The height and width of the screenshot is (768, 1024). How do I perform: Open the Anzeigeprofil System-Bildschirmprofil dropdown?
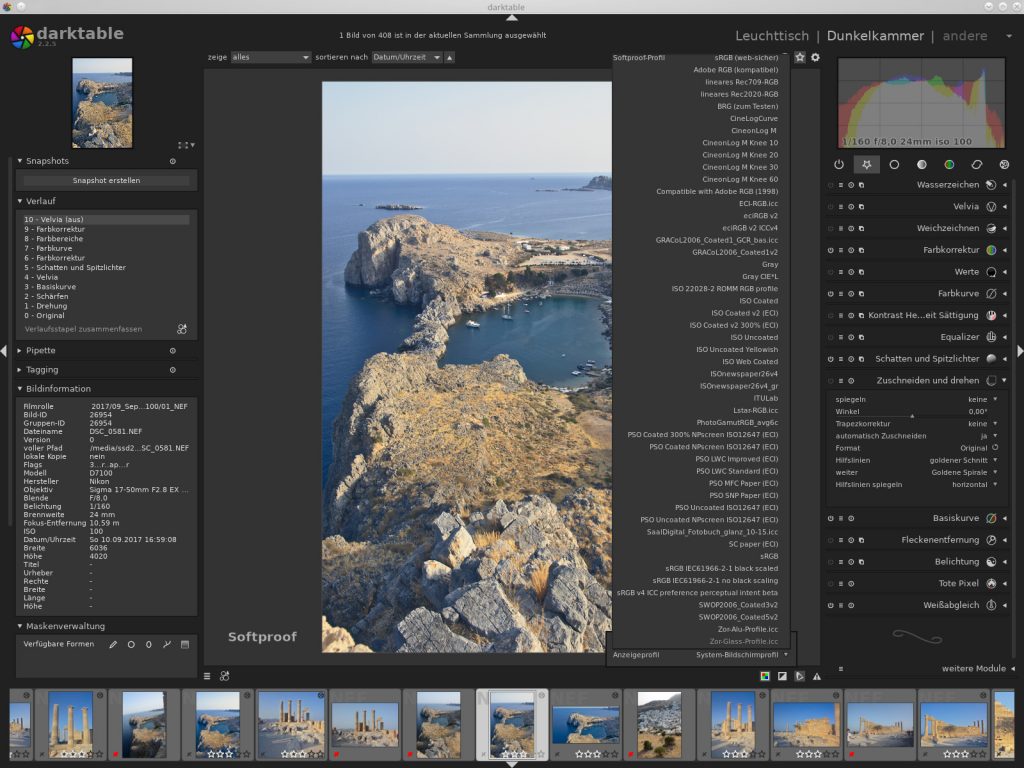coord(741,654)
